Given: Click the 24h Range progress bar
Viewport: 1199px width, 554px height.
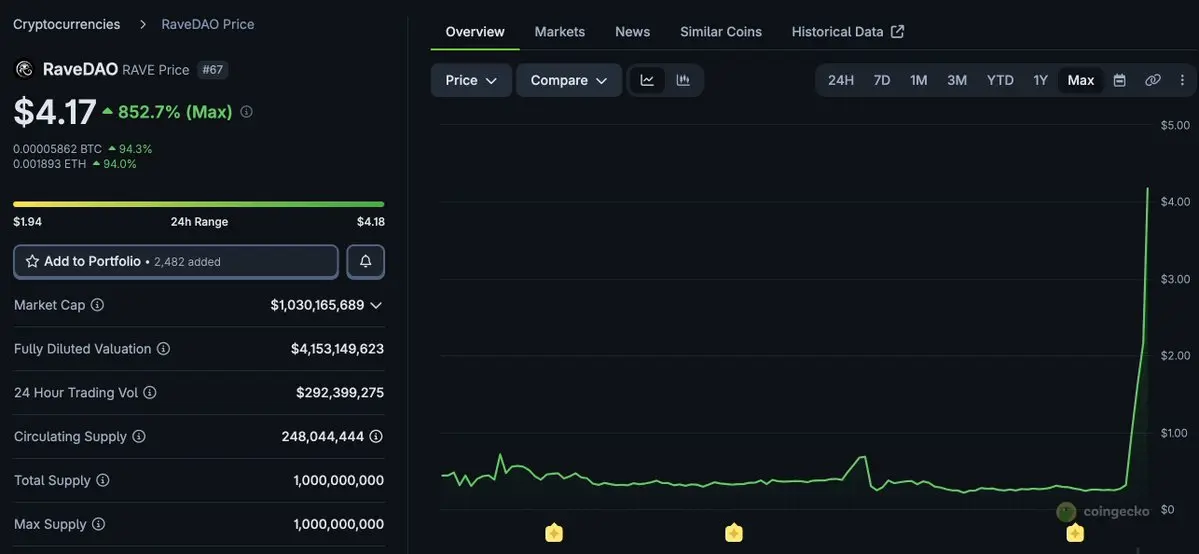Looking at the screenshot, I should coord(199,204).
